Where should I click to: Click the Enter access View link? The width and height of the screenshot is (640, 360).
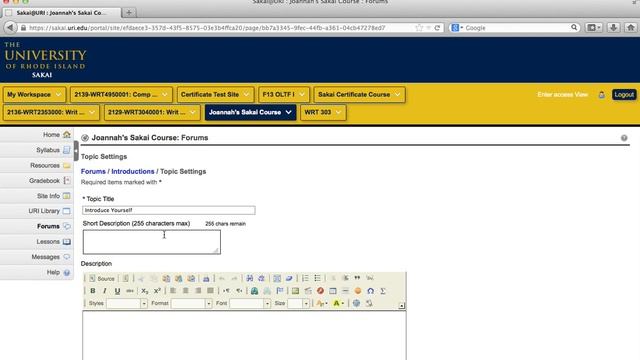click(x=562, y=95)
